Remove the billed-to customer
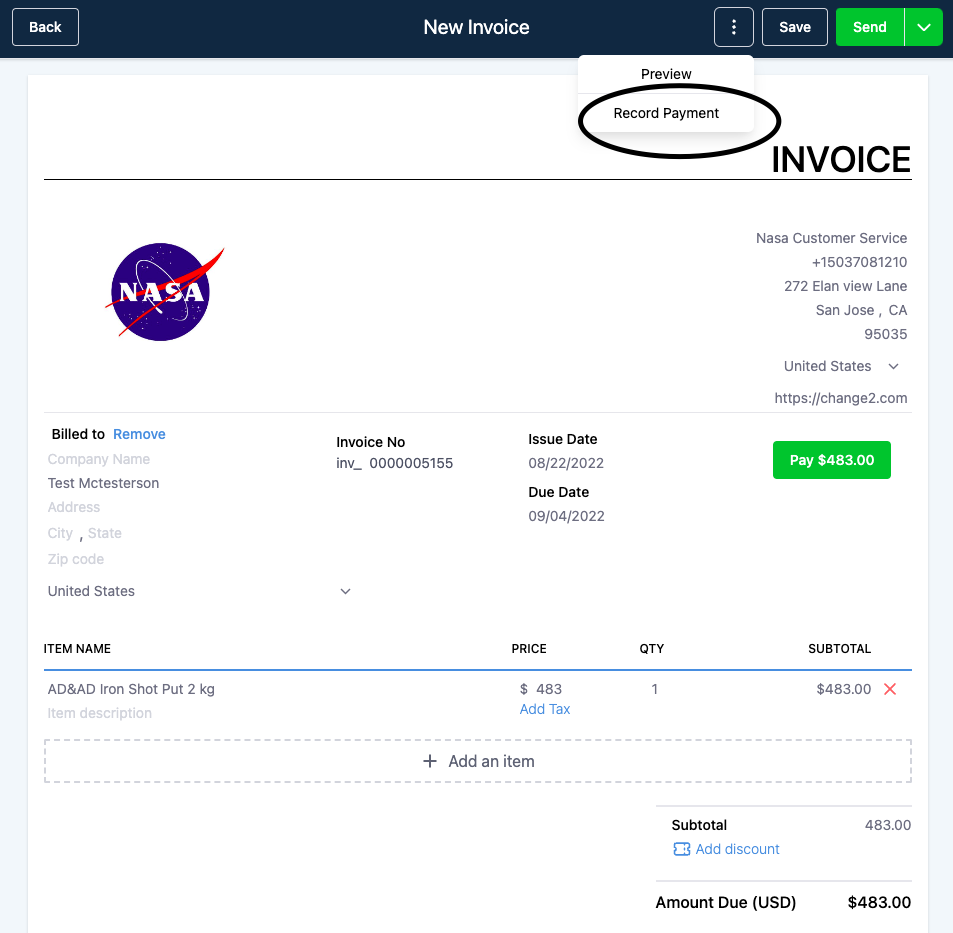The width and height of the screenshot is (953, 933). click(139, 434)
